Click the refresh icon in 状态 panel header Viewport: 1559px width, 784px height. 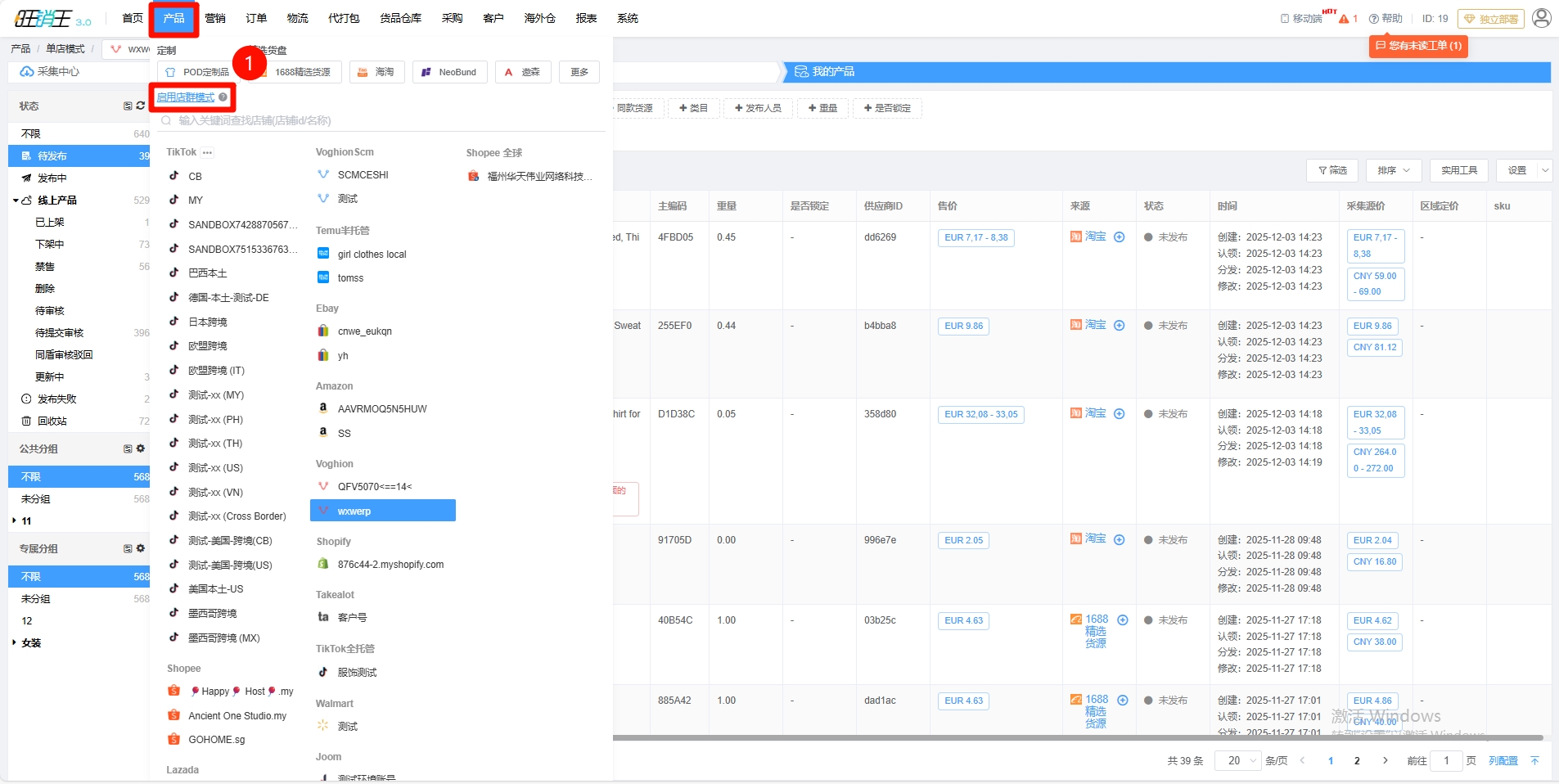[140, 106]
